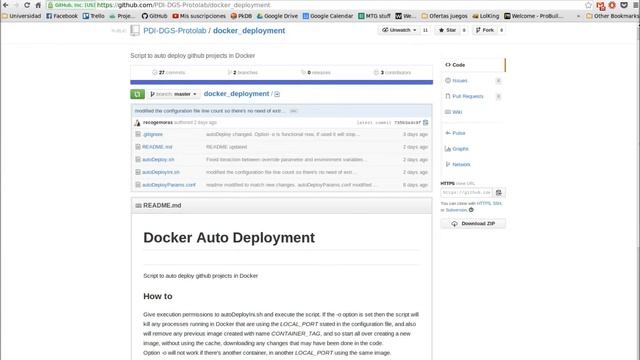
Task: Open the 'README updated' commit message
Action: [227, 147]
